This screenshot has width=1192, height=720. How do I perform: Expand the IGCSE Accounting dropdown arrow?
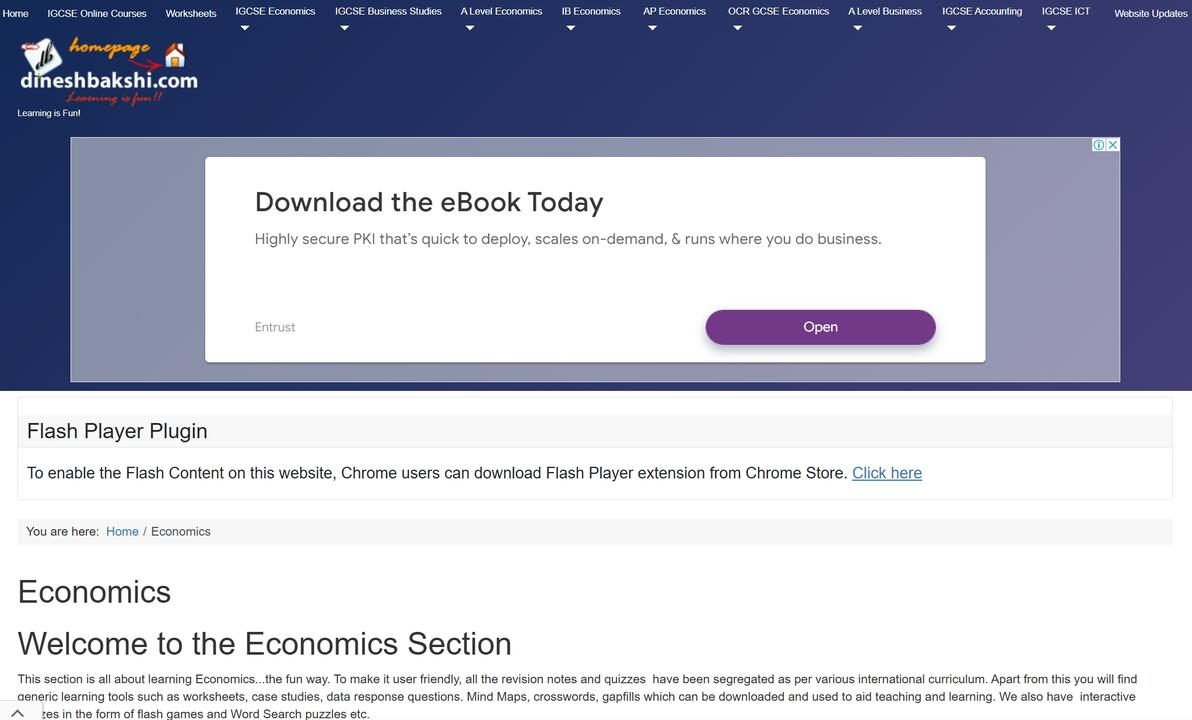[x=951, y=28]
